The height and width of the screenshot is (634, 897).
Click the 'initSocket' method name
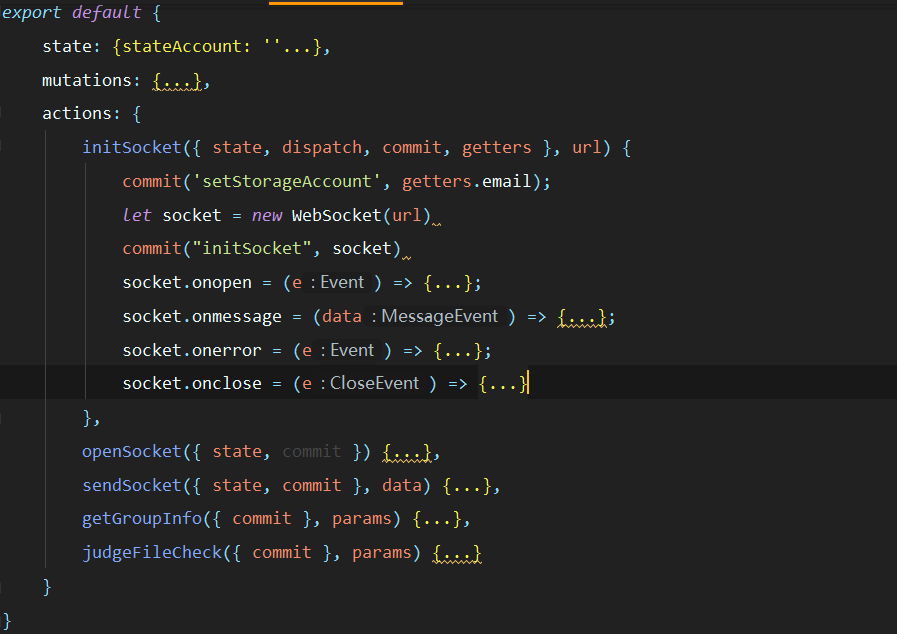tap(132, 148)
